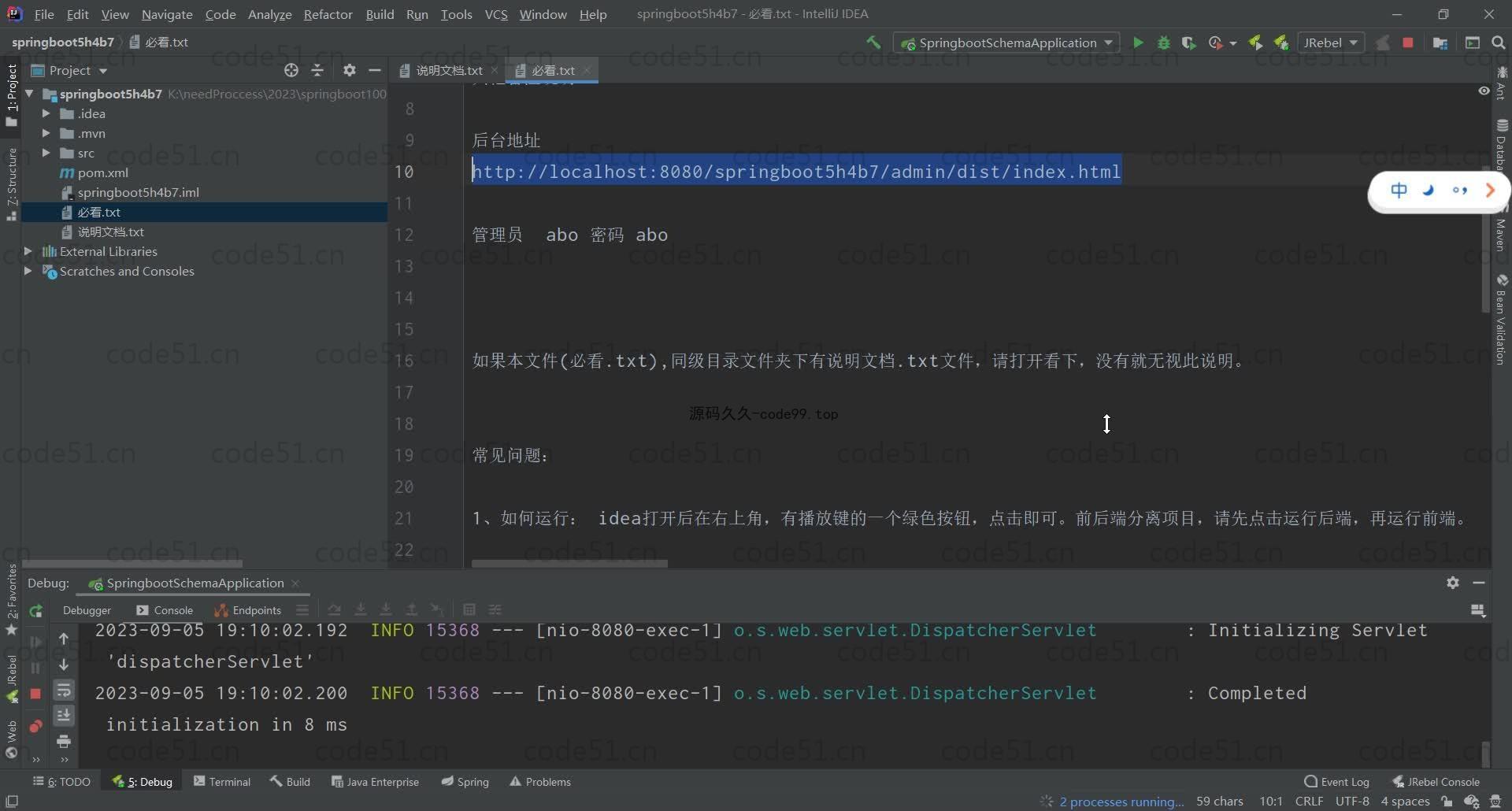Open the Problems tool window

click(x=540, y=782)
